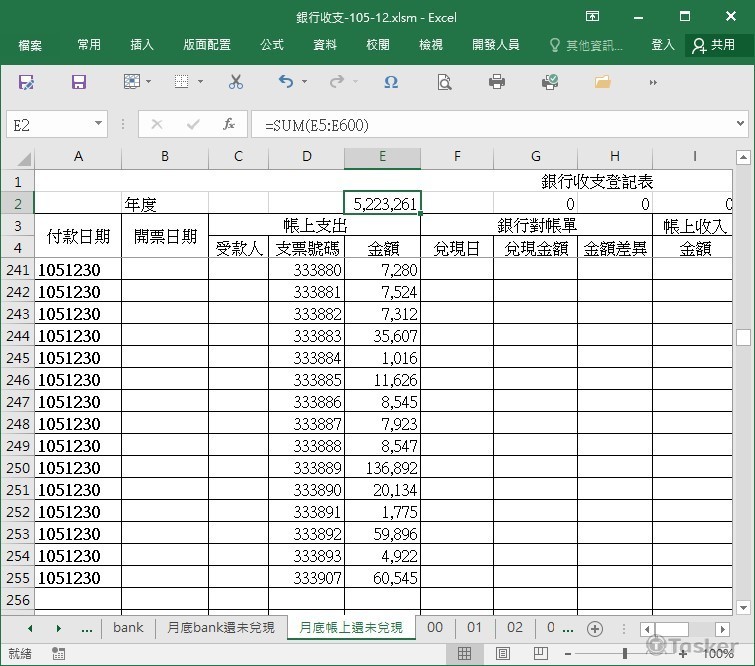Switch to Normal view icon
Viewport: 755px width, 666px height.
point(465,653)
